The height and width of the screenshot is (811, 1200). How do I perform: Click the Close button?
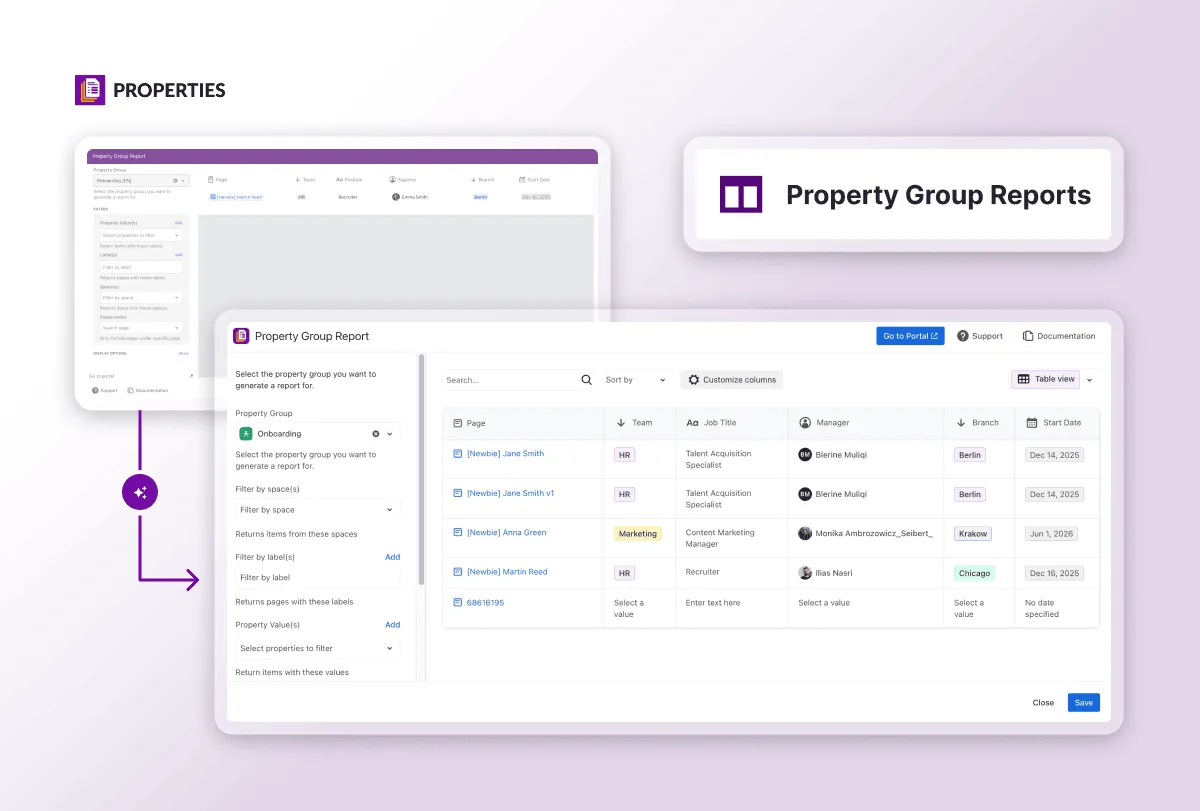(x=1043, y=703)
